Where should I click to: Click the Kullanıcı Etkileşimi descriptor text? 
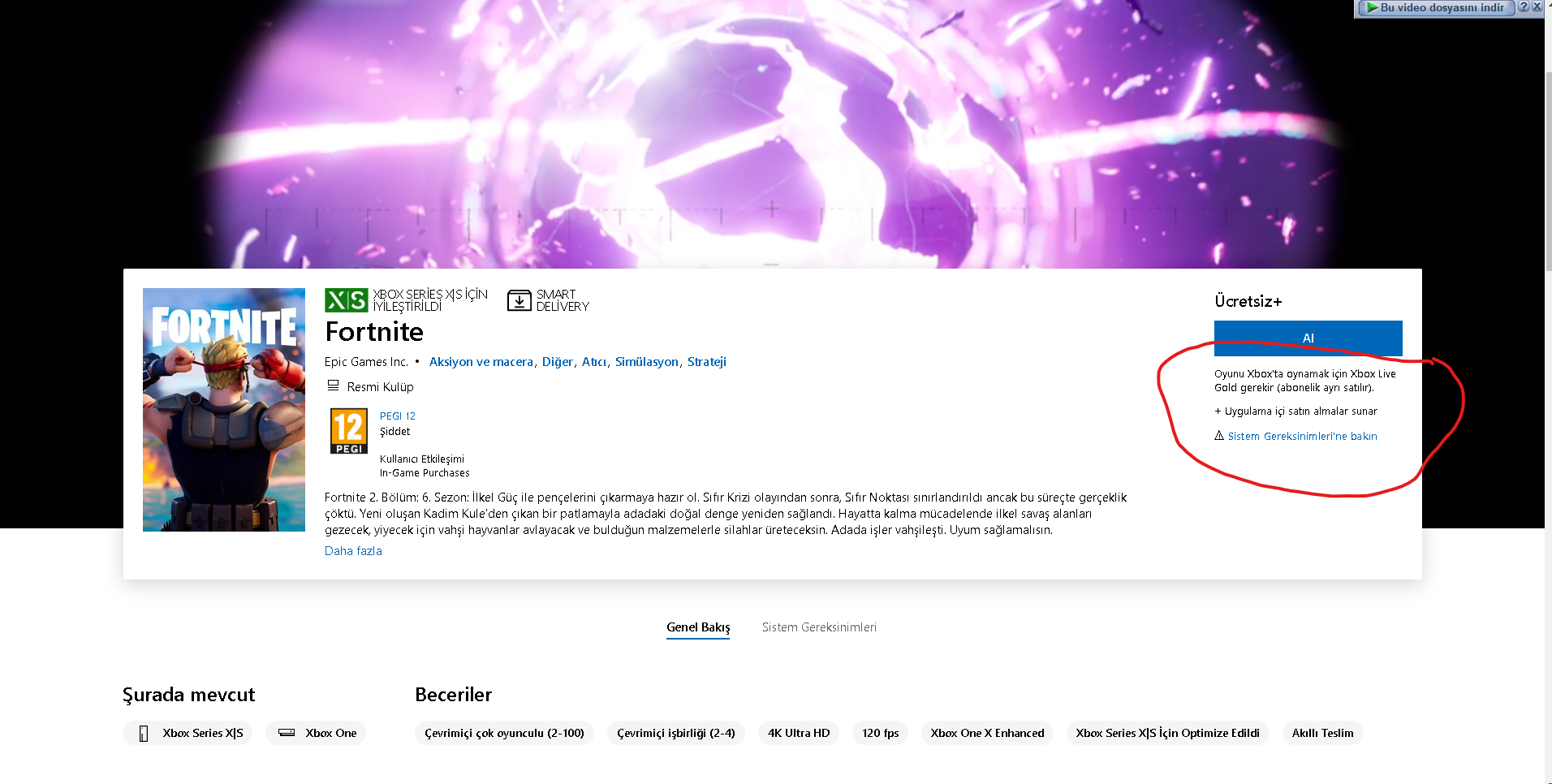pos(422,459)
